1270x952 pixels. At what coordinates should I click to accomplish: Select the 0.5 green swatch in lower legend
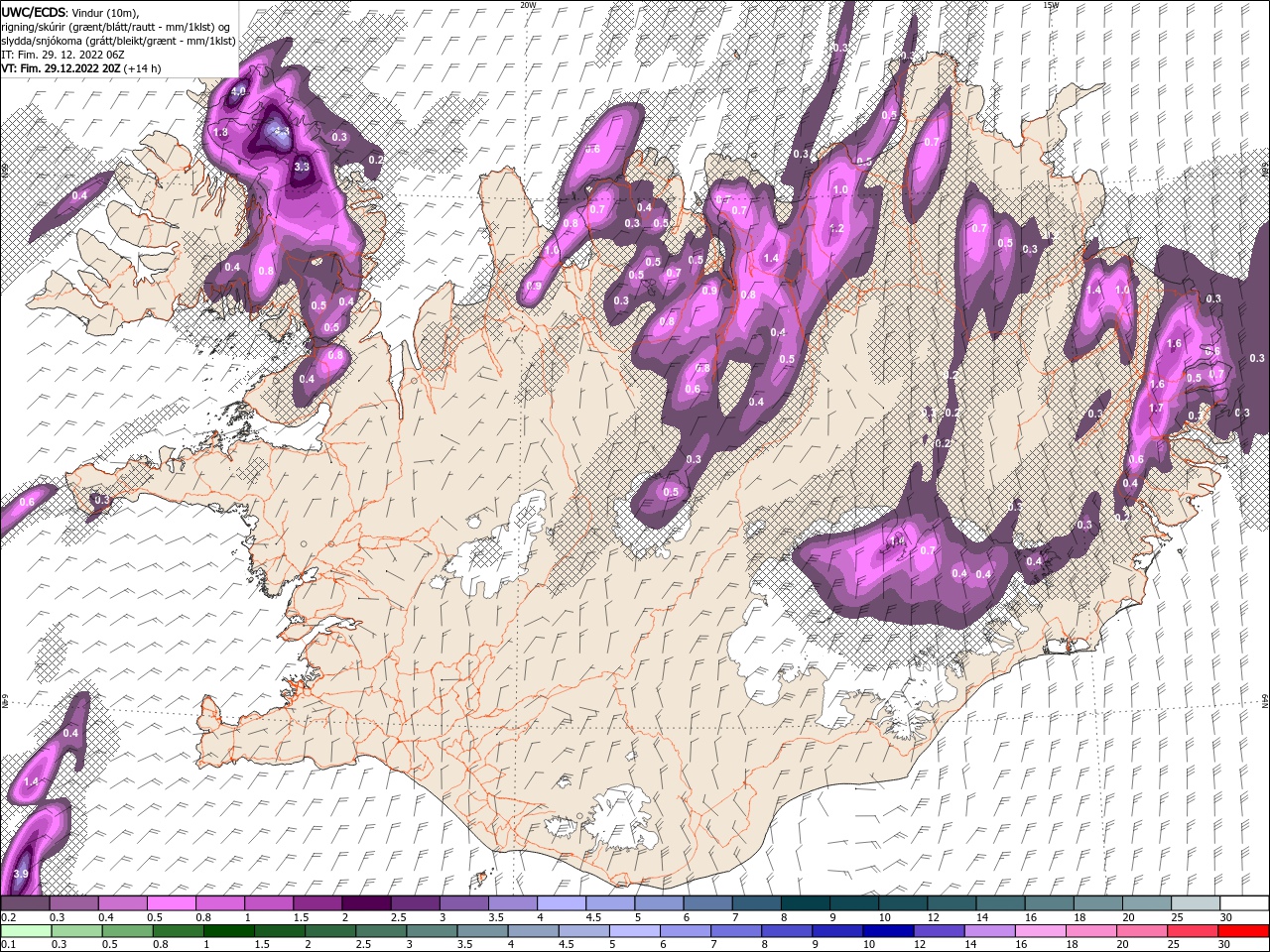128,930
